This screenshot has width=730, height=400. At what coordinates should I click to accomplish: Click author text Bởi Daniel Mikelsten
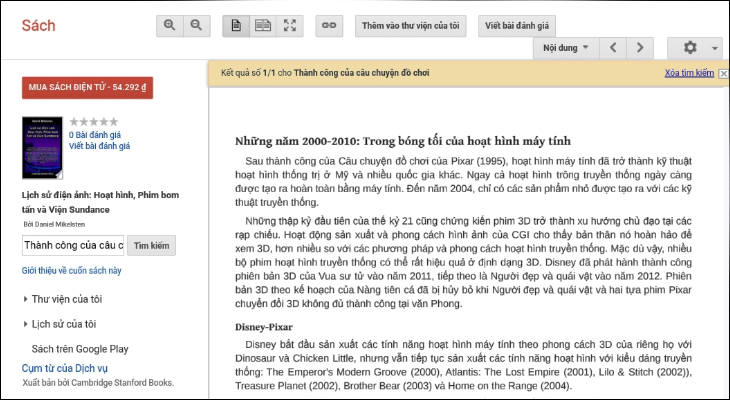(x=54, y=224)
